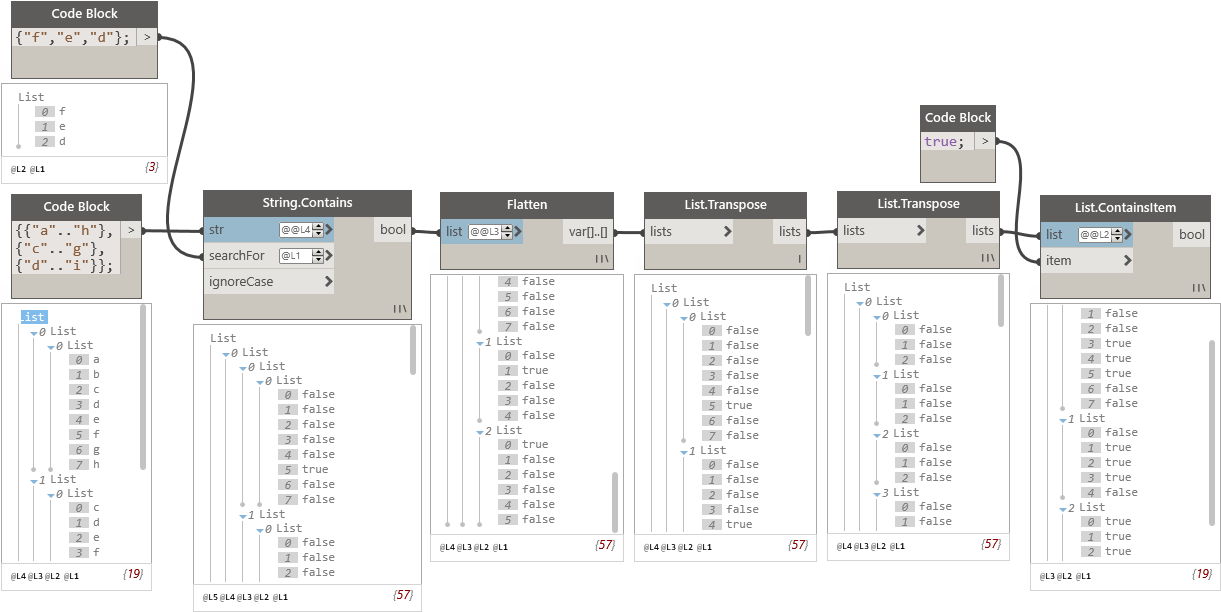
Task: Collapse '1 List' in the List.ContainsItem preview
Action: coord(1061,419)
